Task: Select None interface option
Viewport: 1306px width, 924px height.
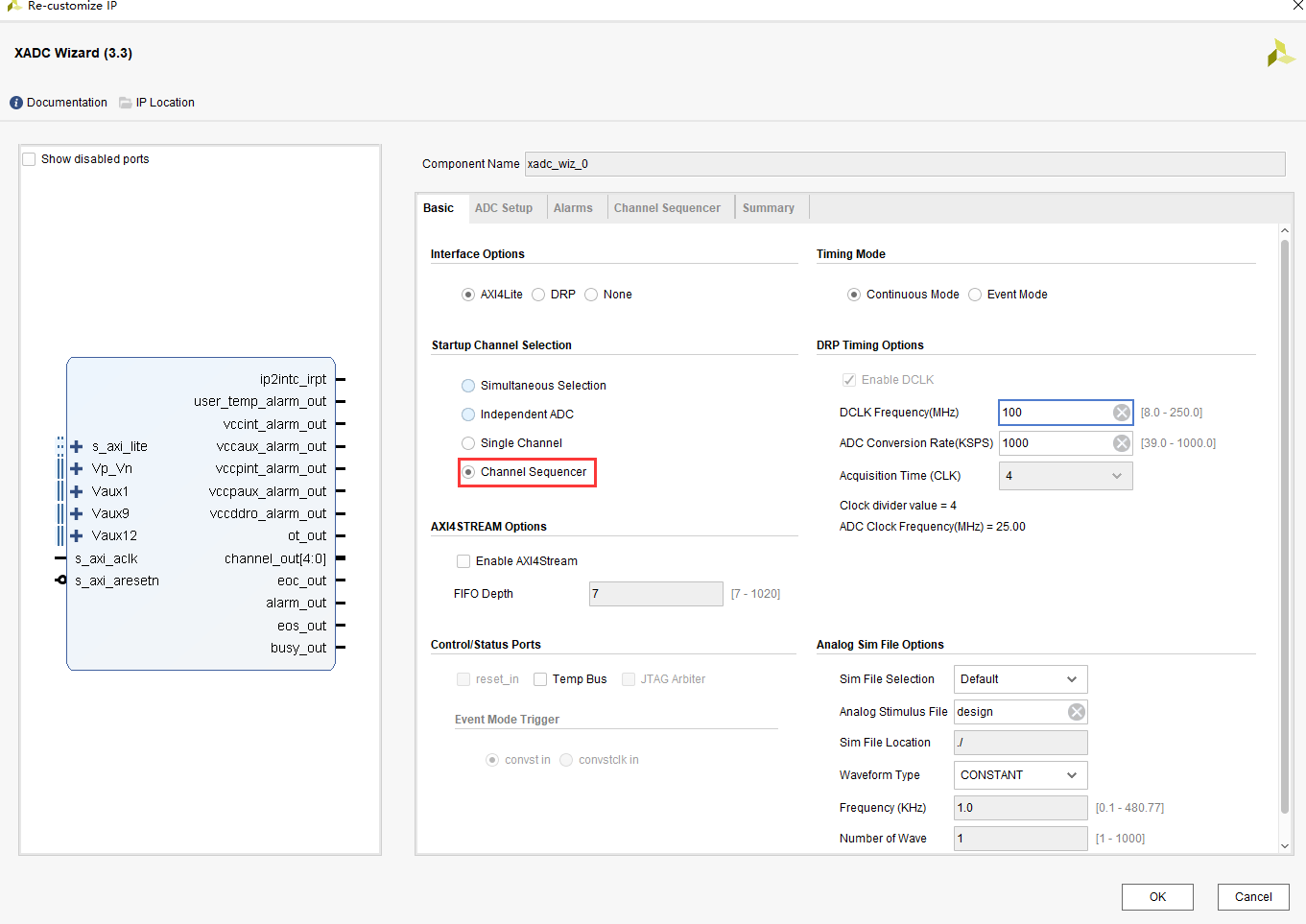Action: click(x=591, y=295)
